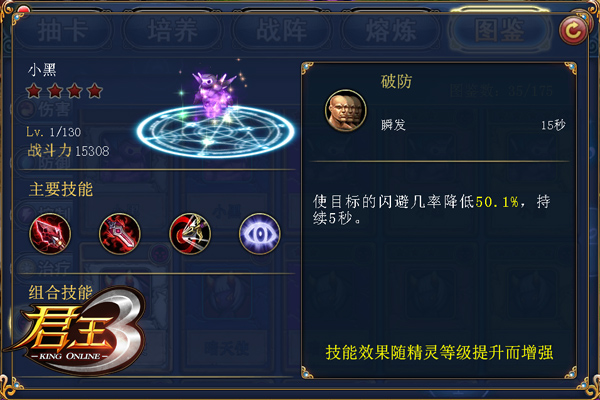The height and width of the screenshot is (400, 600).
Task: Click the 主要技能 section heading
Action: pos(61,189)
